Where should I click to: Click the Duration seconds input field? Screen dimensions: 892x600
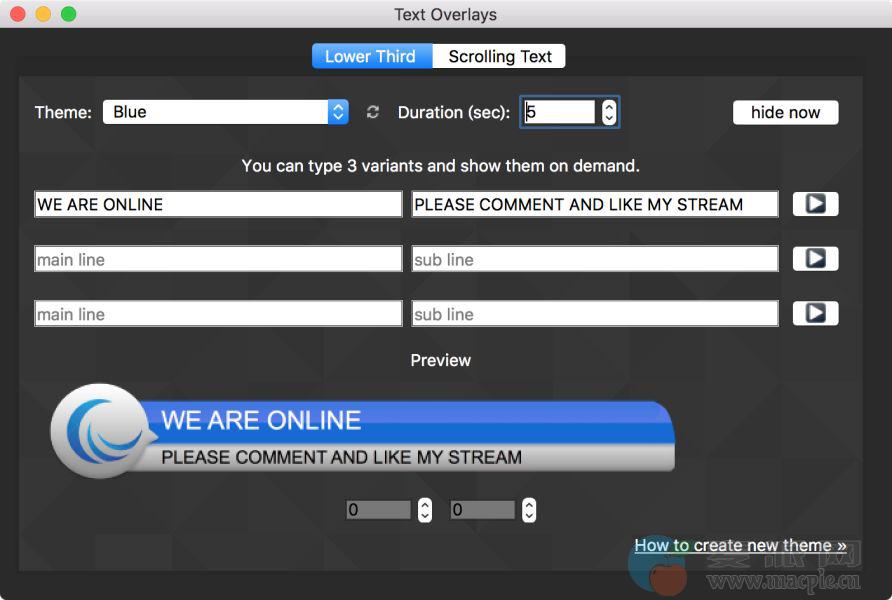click(558, 112)
